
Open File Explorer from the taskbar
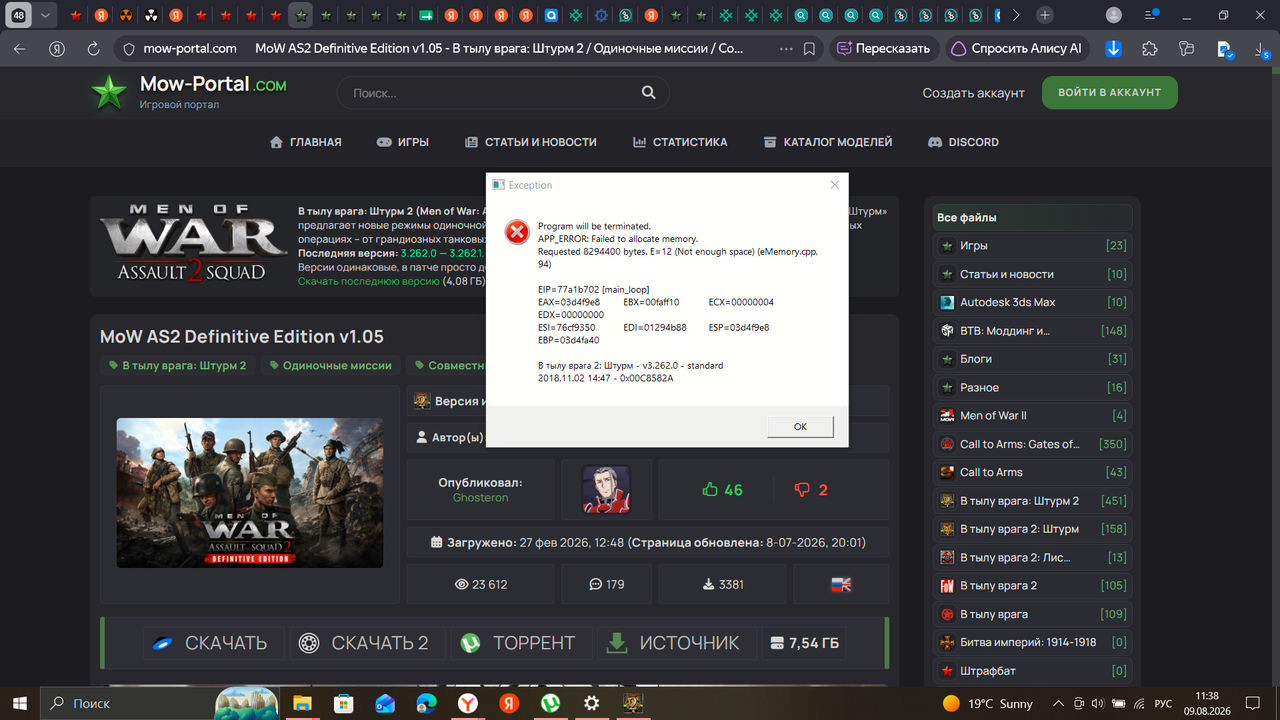302,703
